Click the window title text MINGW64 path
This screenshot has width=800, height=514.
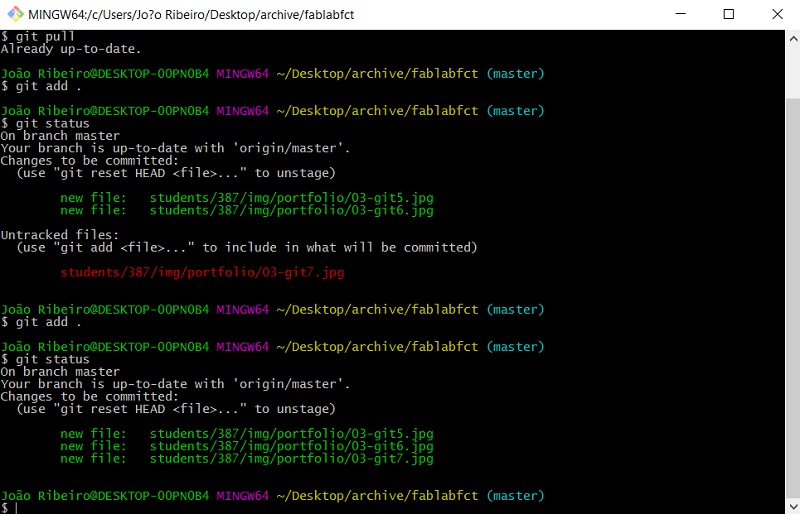(x=191, y=14)
